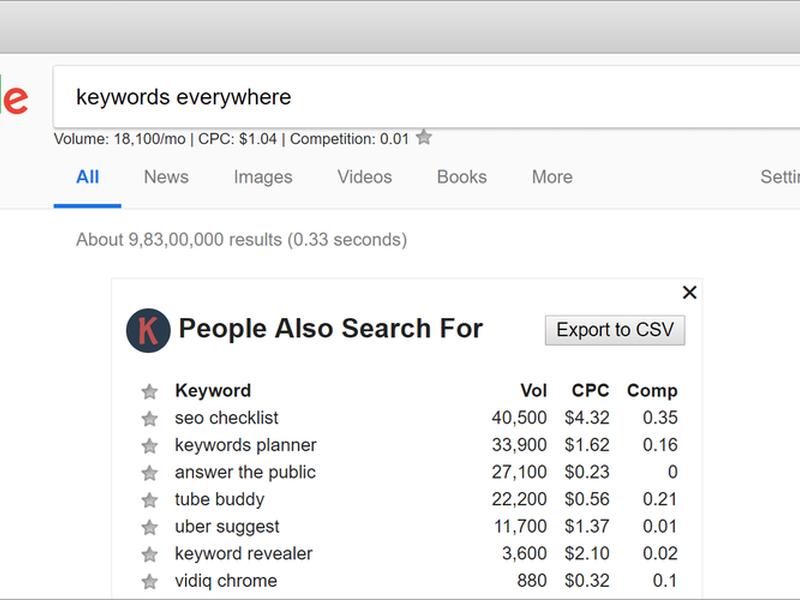Star the 'uber suggest' keyword
Screen dimensions: 800x600
click(x=149, y=527)
